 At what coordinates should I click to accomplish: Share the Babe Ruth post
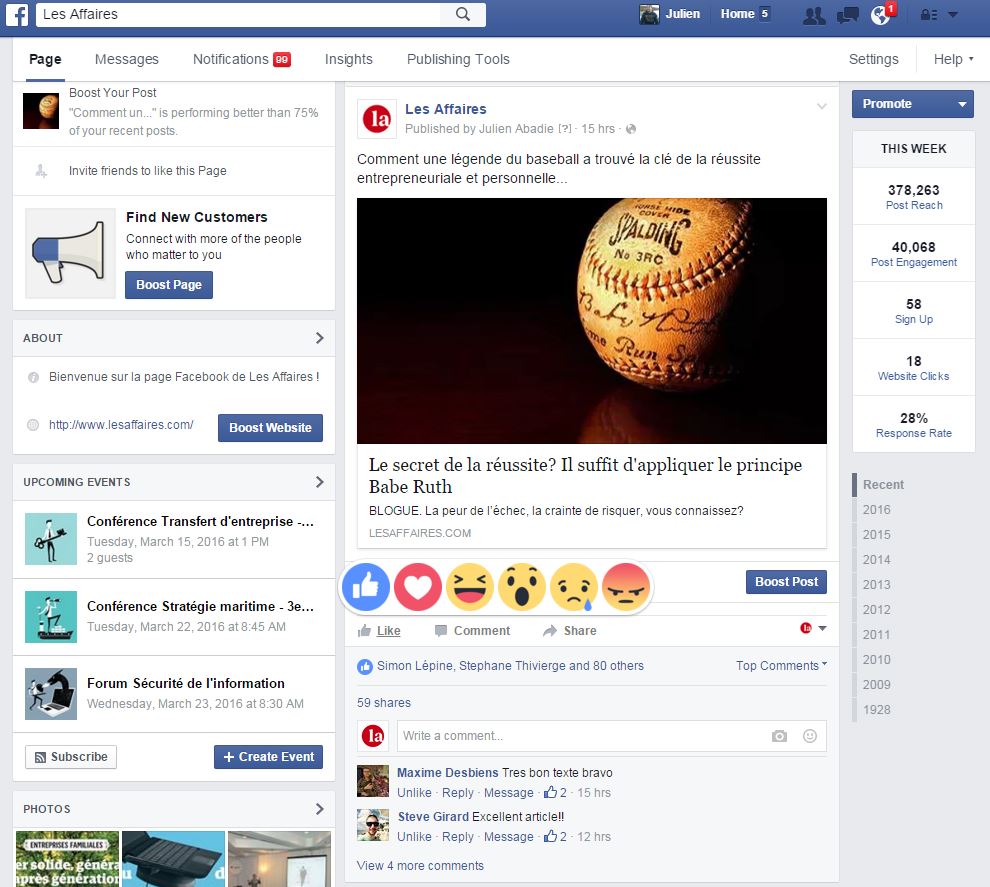570,631
